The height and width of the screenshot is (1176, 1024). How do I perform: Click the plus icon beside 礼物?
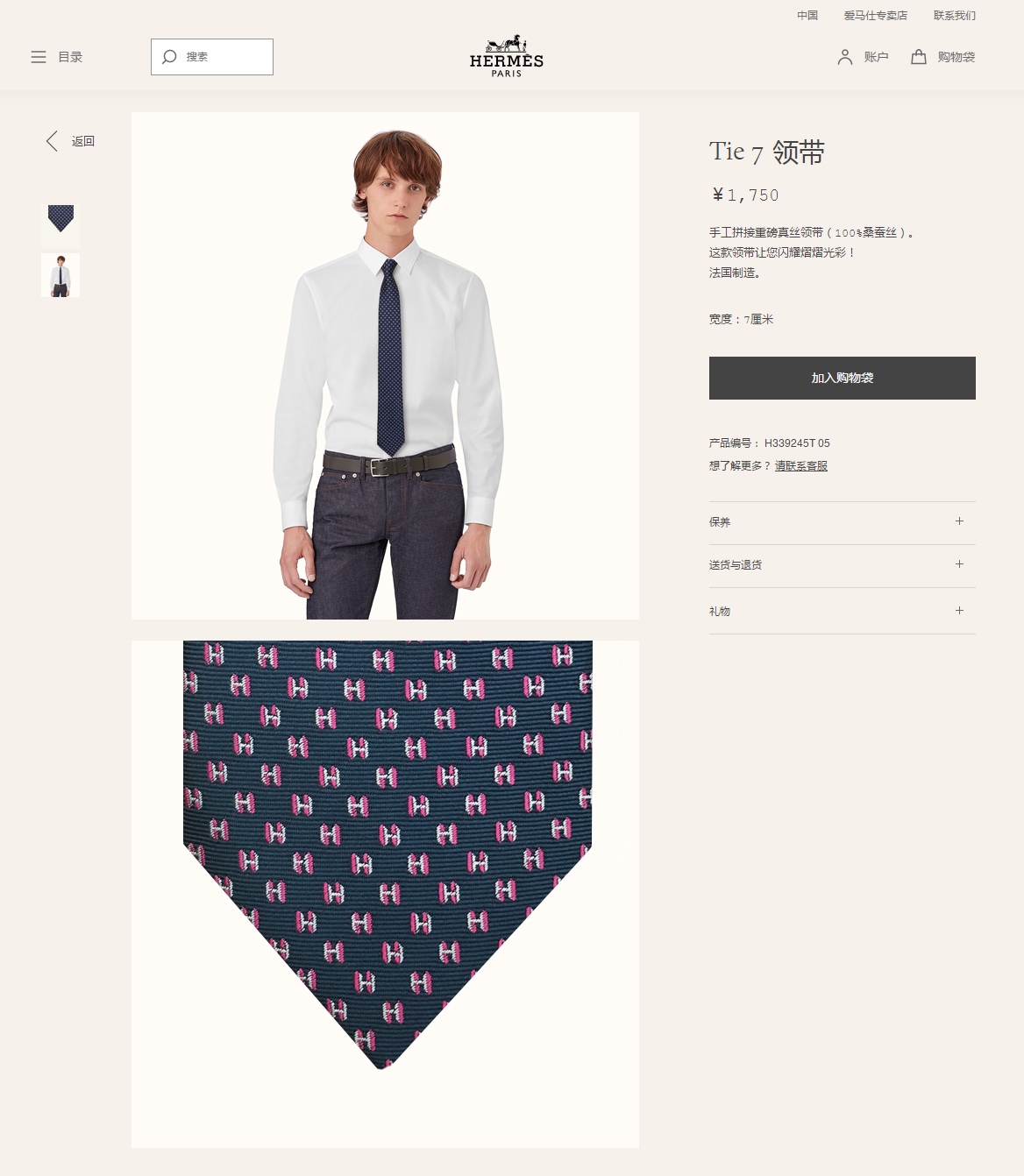click(959, 611)
